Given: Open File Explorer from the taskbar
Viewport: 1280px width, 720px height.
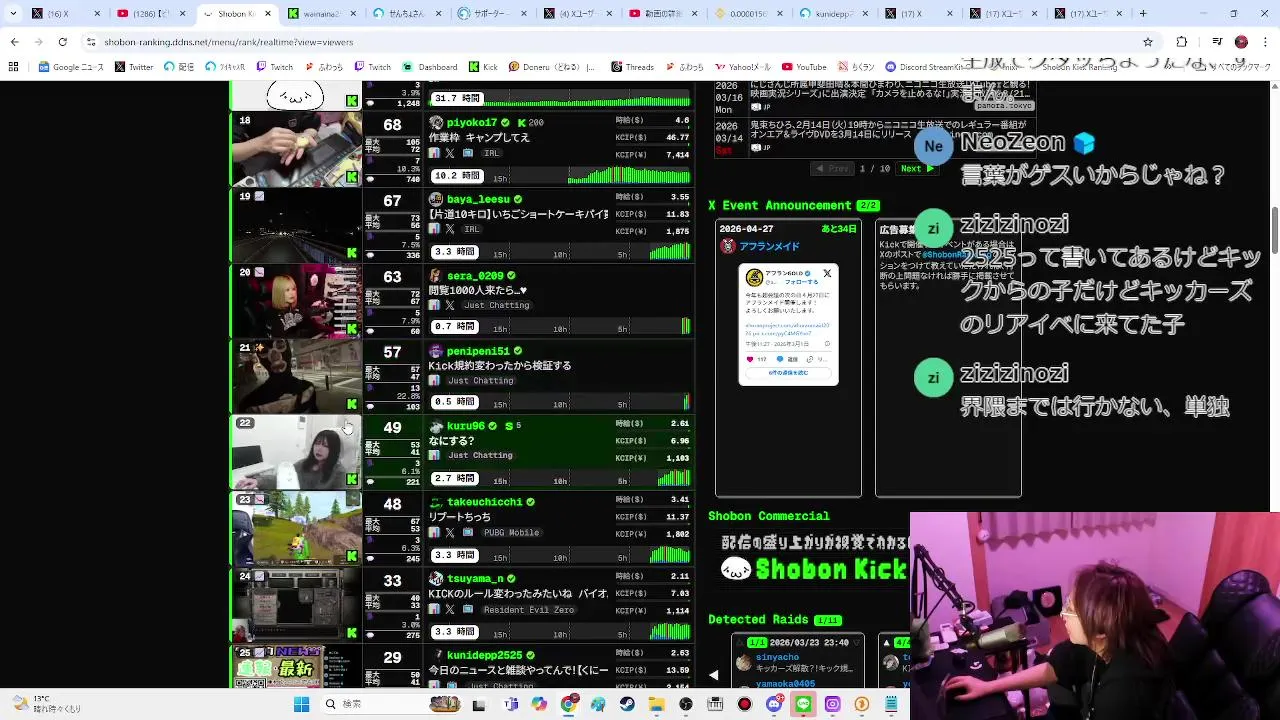Looking at the screenshot, I should [656, 704].
